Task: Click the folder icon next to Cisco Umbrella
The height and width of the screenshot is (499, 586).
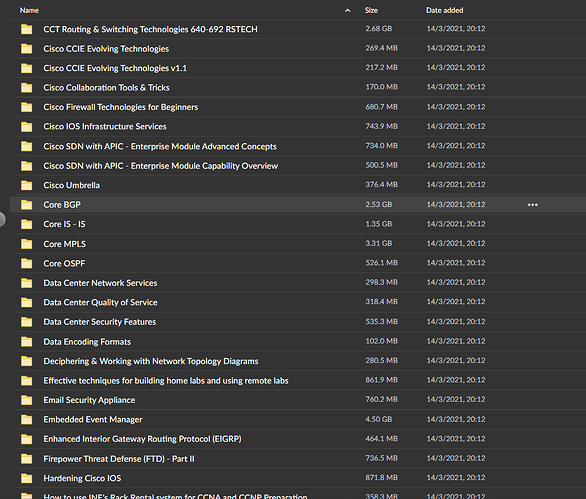Action: 27,185
